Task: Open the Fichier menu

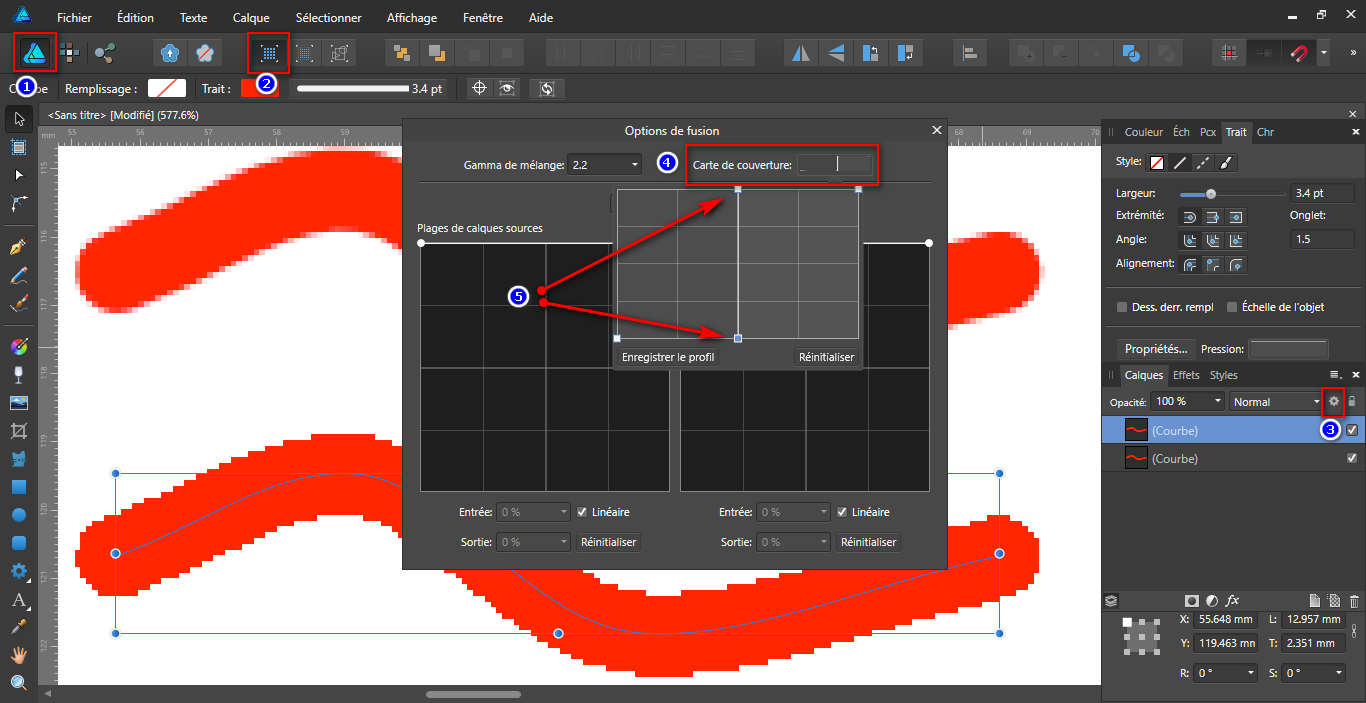Action: point(74,18)
